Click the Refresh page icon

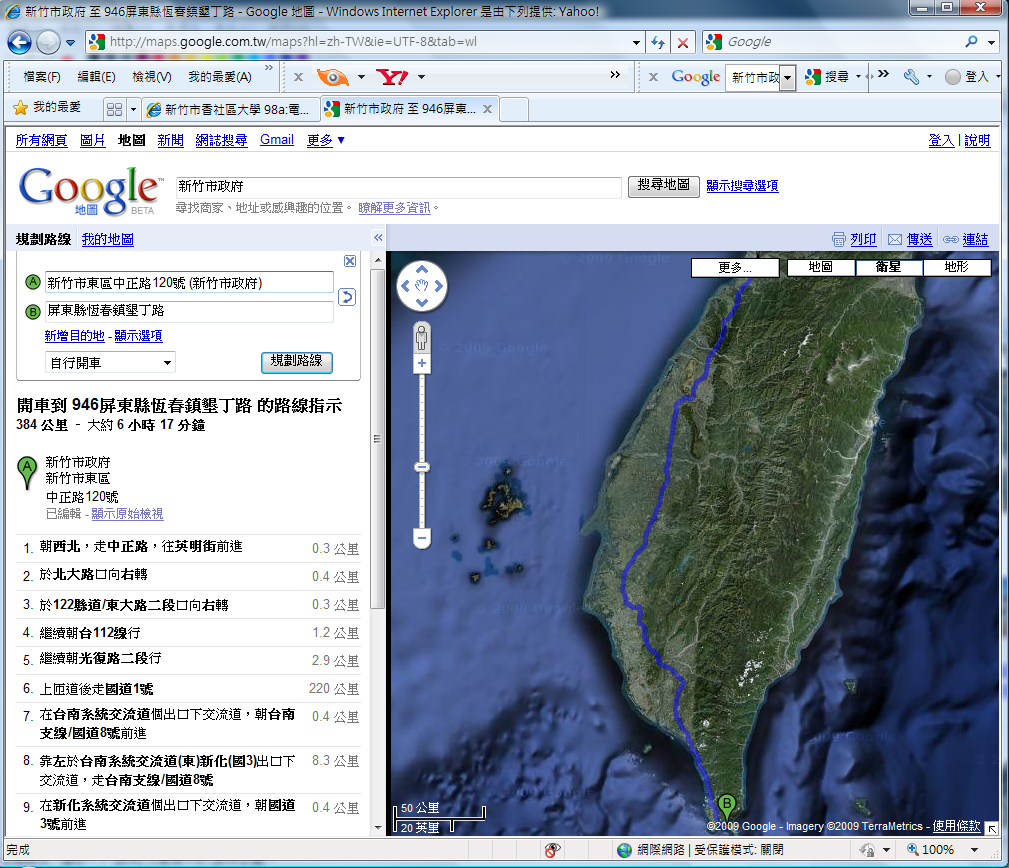(x=658, y=42)
